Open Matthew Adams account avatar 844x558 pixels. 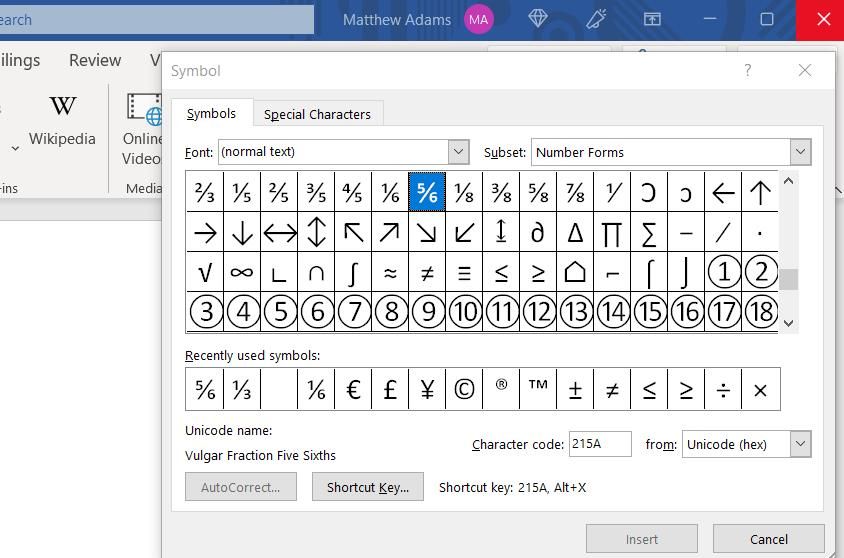click(479, 20)
